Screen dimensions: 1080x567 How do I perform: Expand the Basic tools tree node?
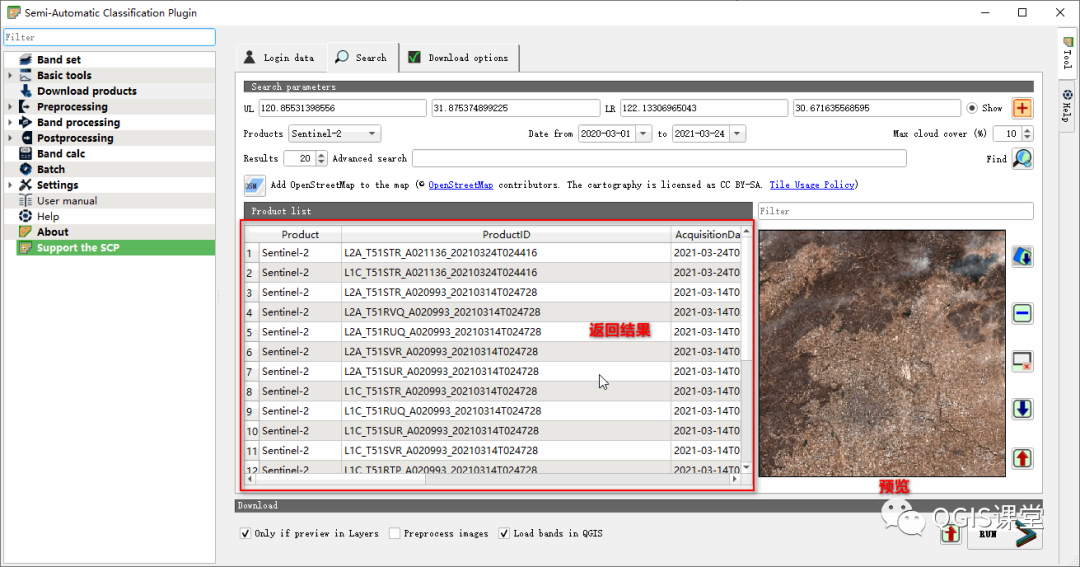(x=10, y=75)
